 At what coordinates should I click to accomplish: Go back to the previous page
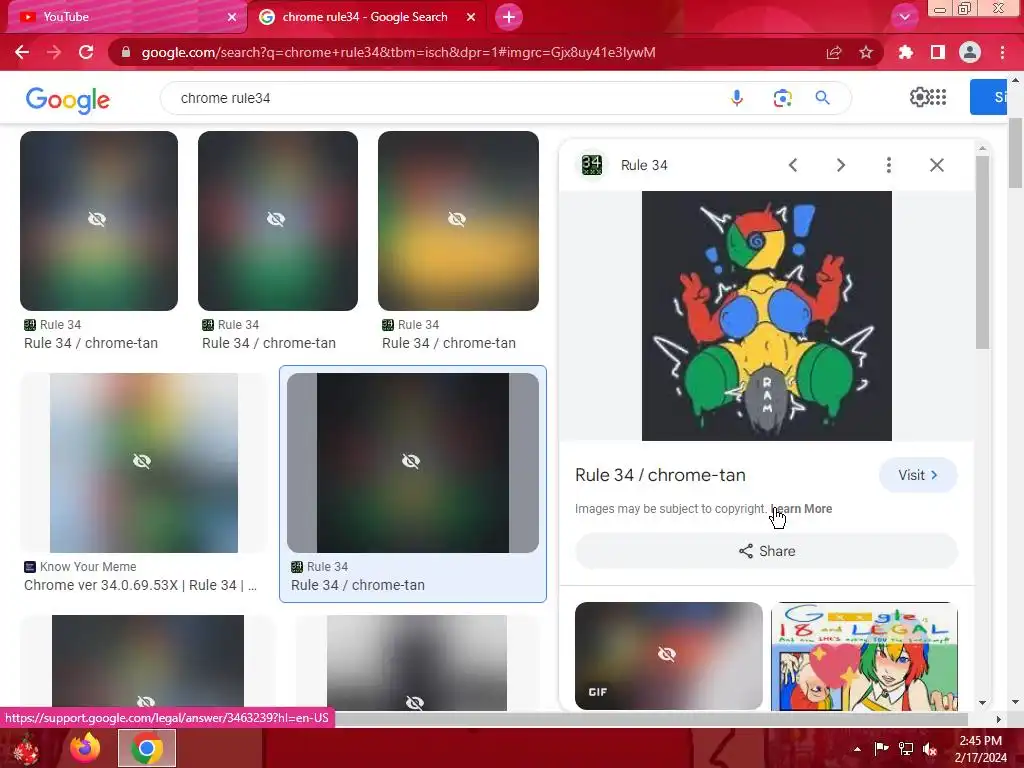point(22,52)
